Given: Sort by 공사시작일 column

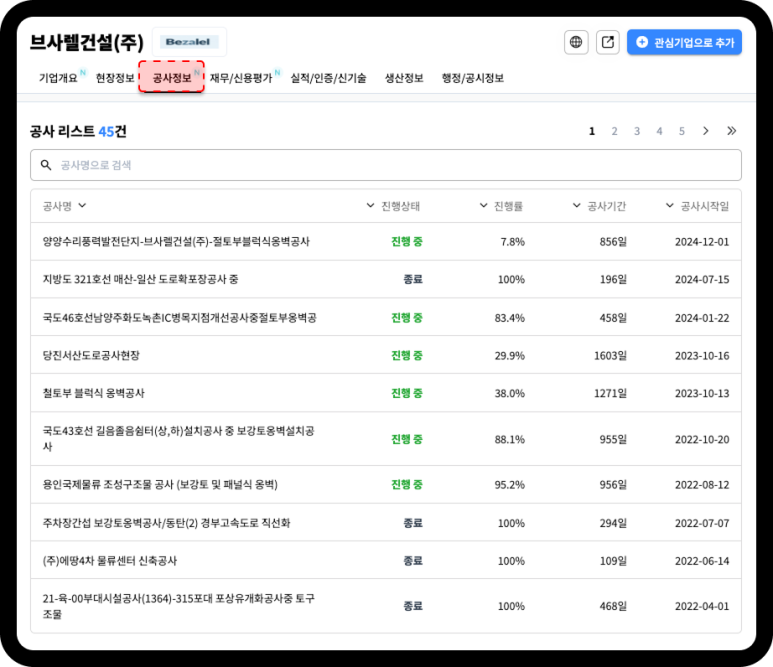Looking at the screenshot, I should tap(697, 206).
